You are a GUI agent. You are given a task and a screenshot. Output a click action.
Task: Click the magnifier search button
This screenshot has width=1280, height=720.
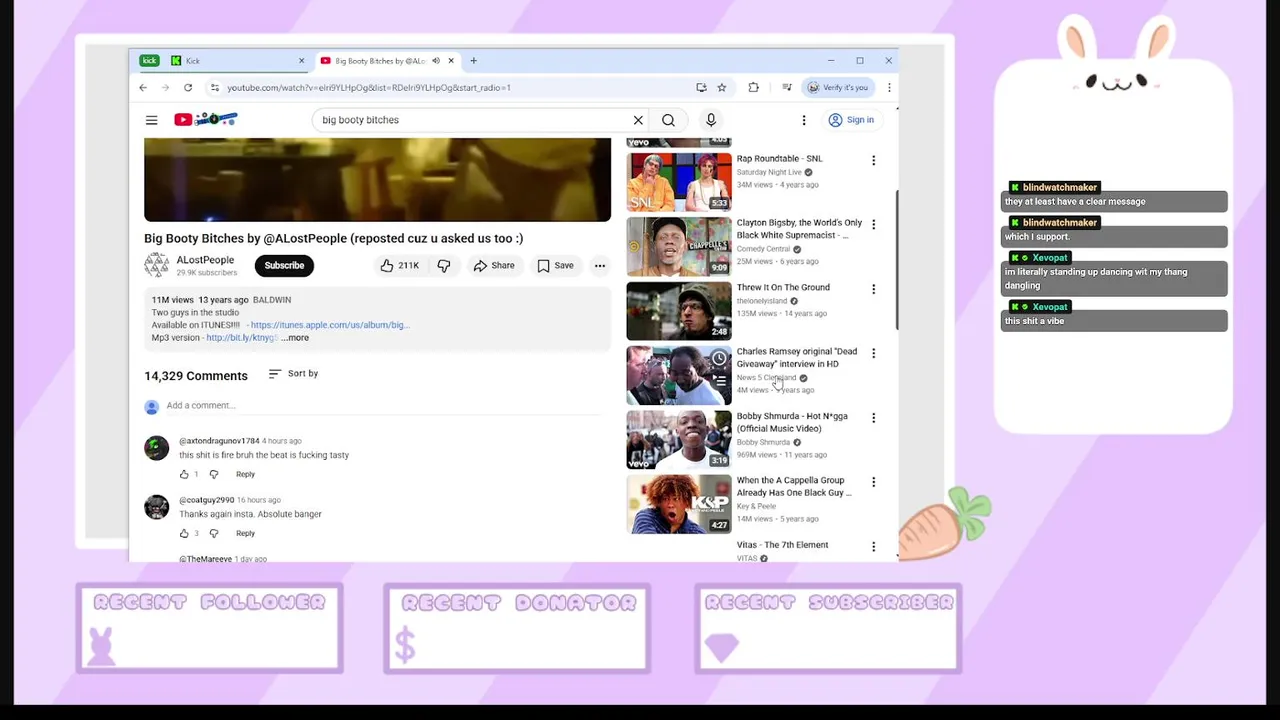tap(668, 120)
